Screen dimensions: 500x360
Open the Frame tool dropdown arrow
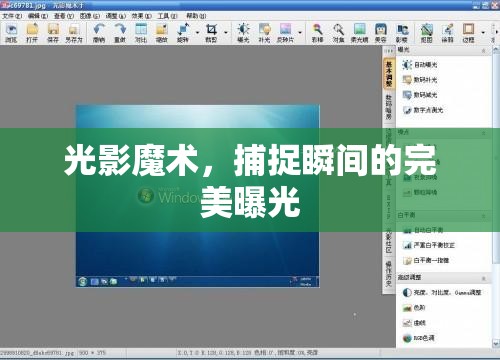[483, 33]
